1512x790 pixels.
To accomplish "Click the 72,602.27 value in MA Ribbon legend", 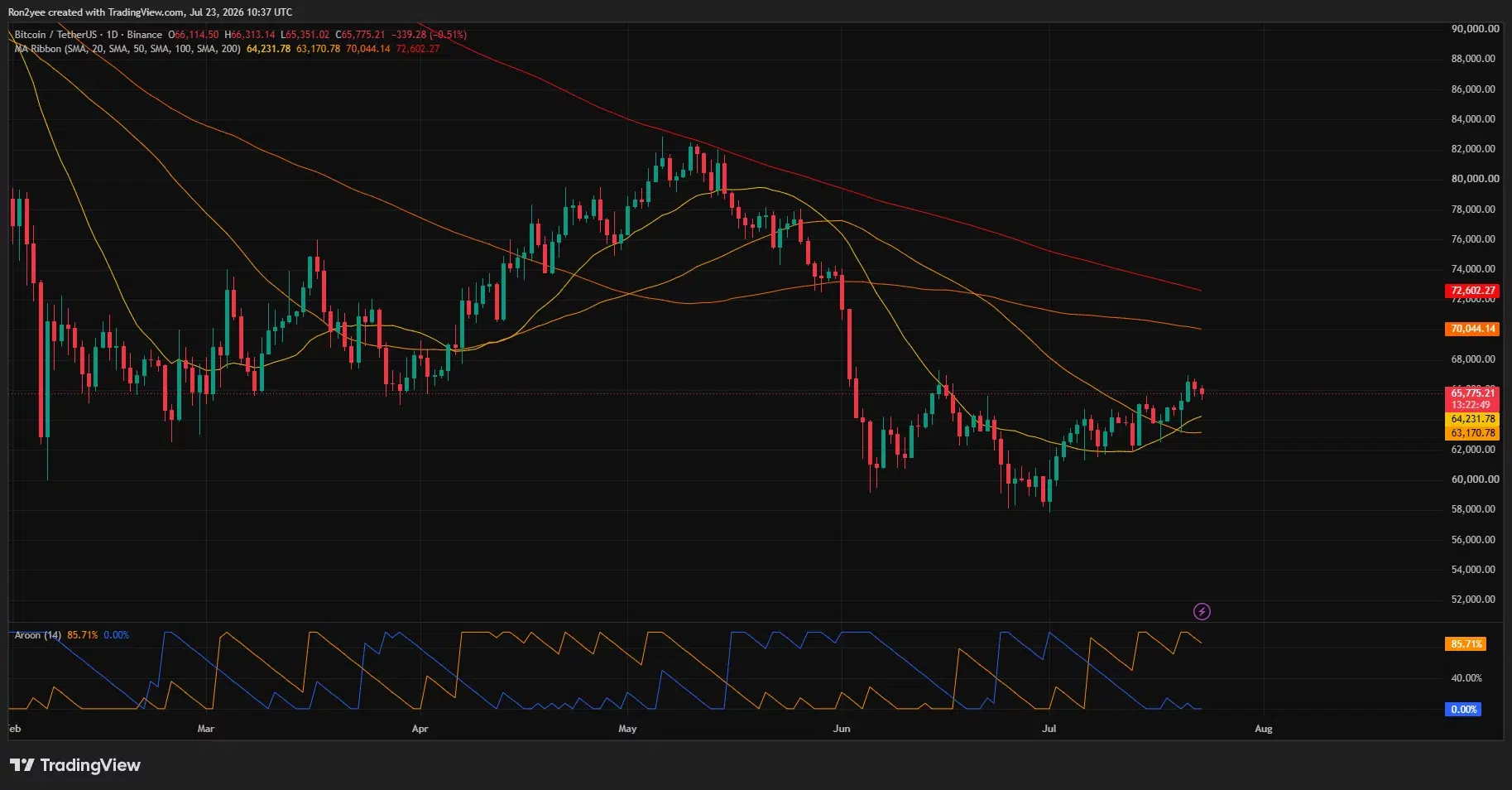I will click(418, 49).
